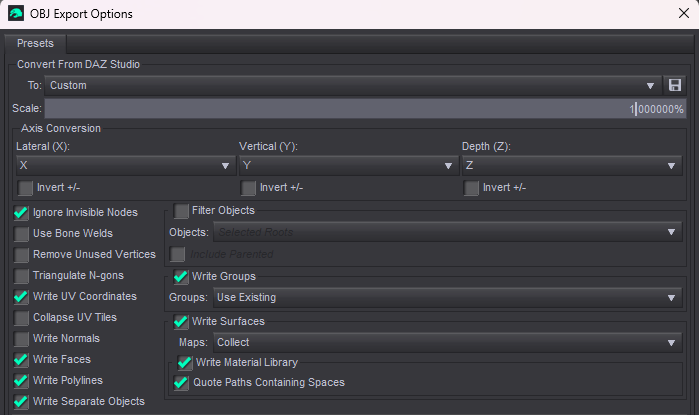
Task: Click the Scale percentage slider
Action: (x=365, y=109)
